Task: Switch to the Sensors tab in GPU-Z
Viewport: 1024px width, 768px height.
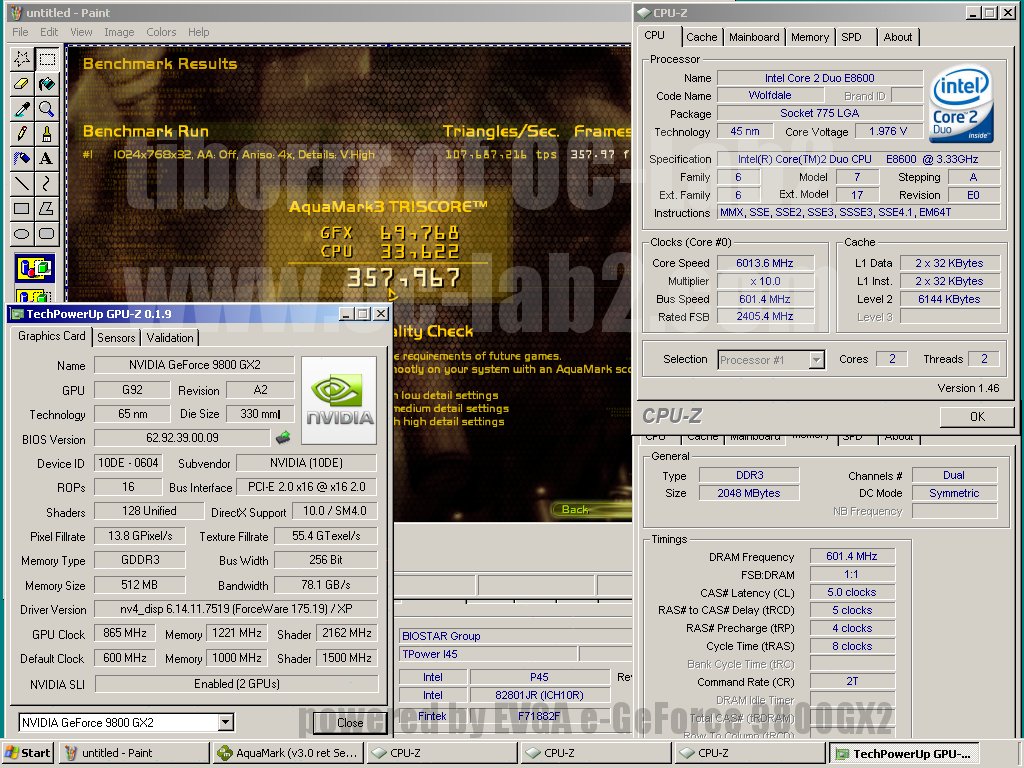Action: click(x=116, y=338)
